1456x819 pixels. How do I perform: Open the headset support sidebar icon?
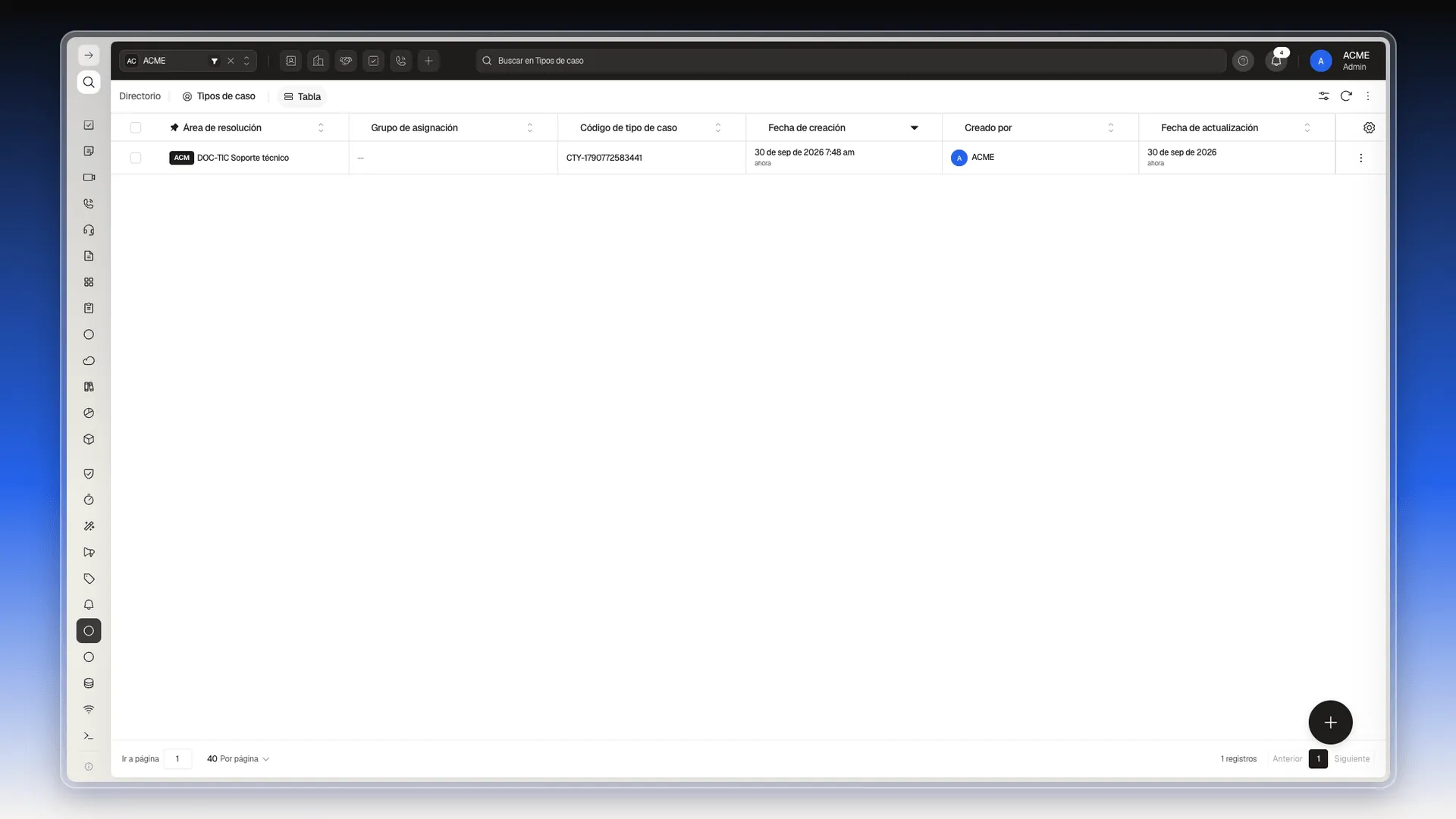[89, 230]
